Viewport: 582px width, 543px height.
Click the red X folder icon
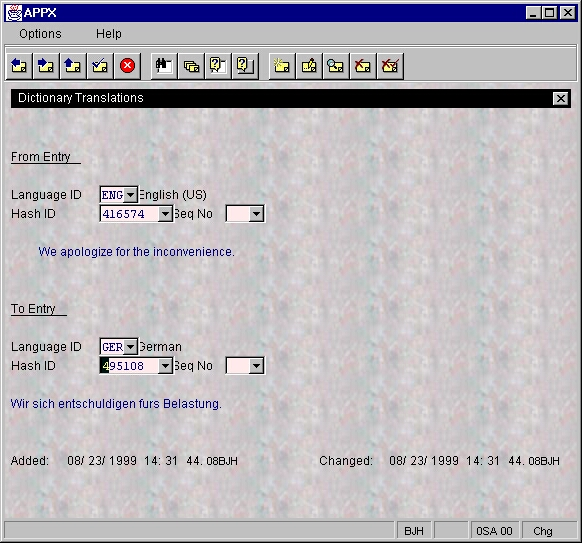tap(363, 66)
